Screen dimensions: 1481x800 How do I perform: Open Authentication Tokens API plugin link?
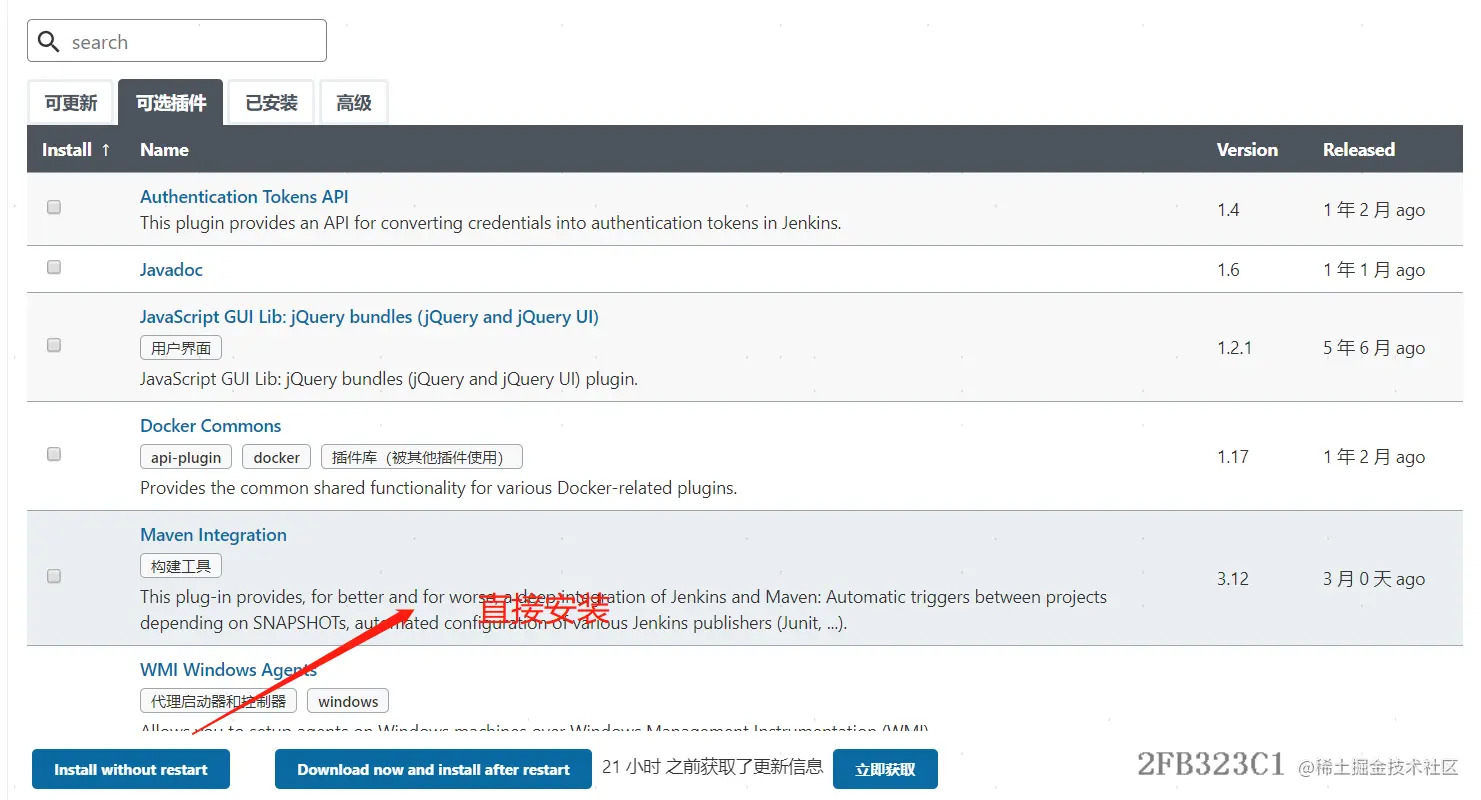(244, 197)
